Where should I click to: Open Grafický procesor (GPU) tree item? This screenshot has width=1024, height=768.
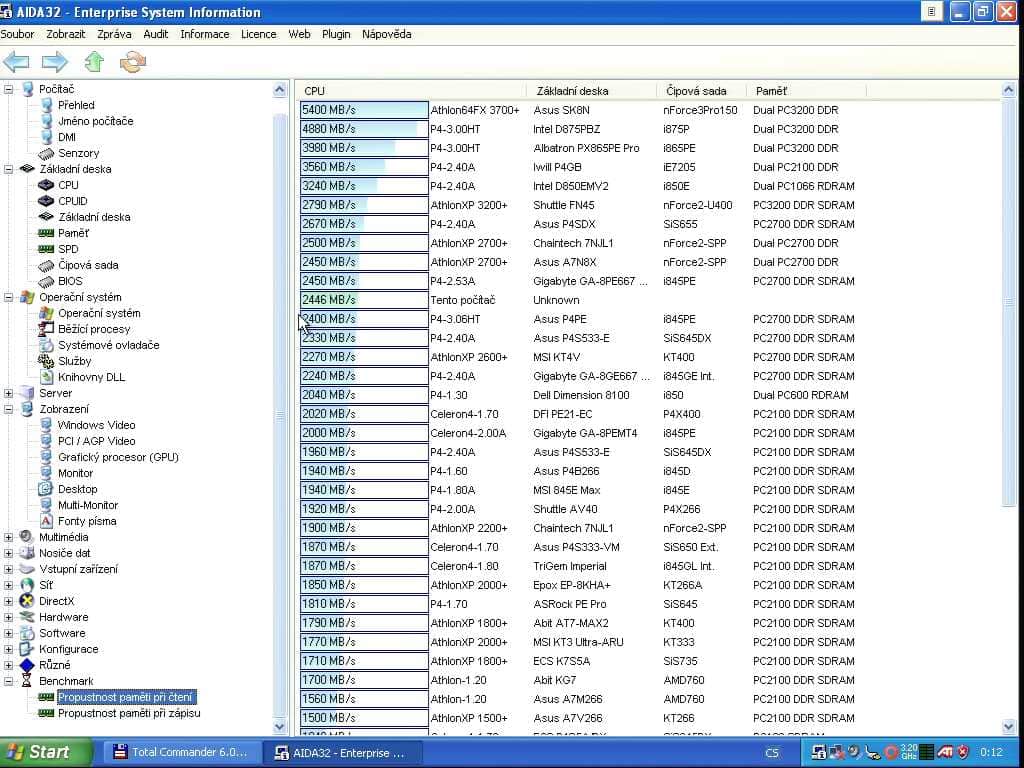coord(118,457)
